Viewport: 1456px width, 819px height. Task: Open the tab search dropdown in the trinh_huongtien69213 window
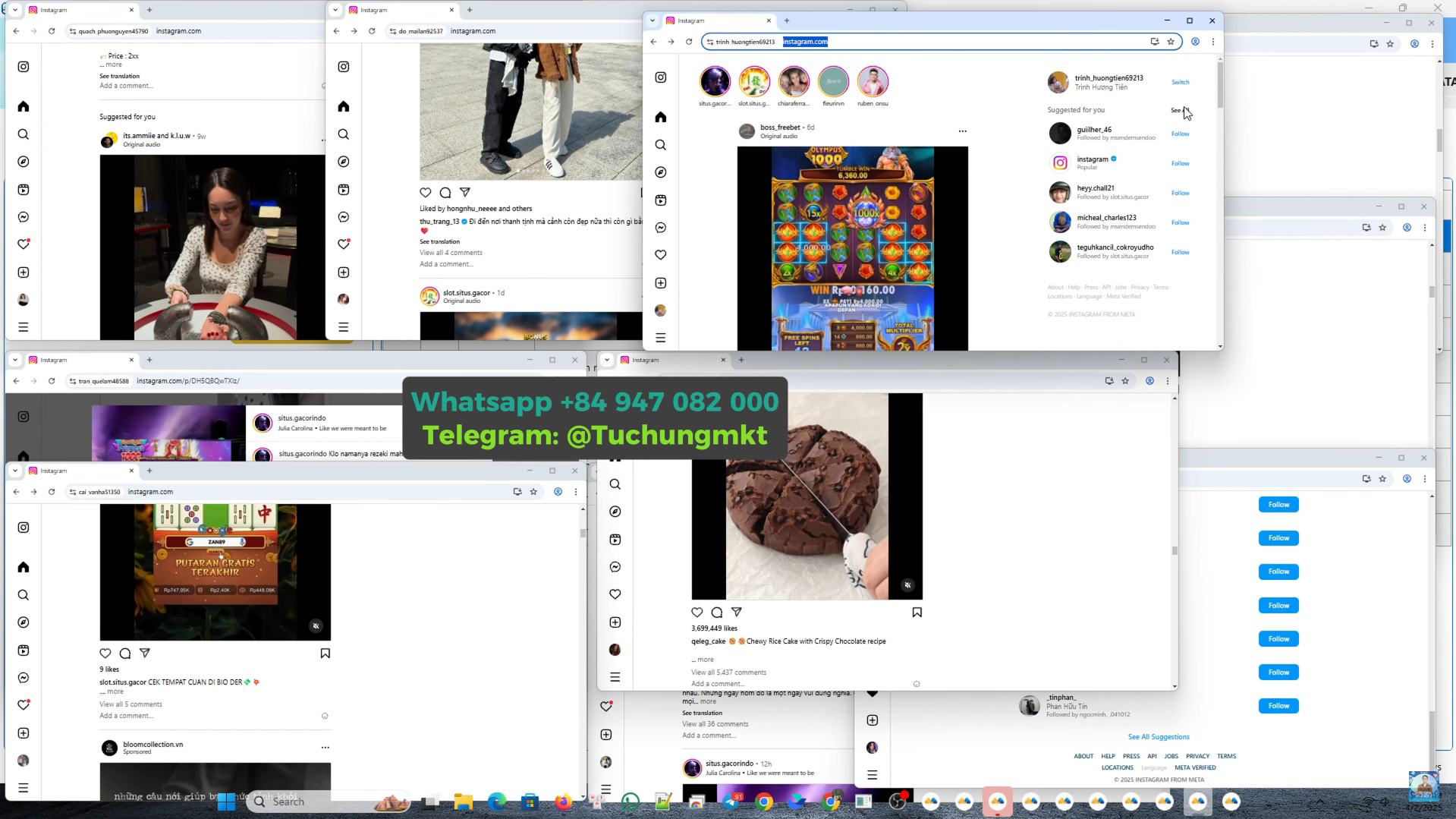click(x=653, y=20)
